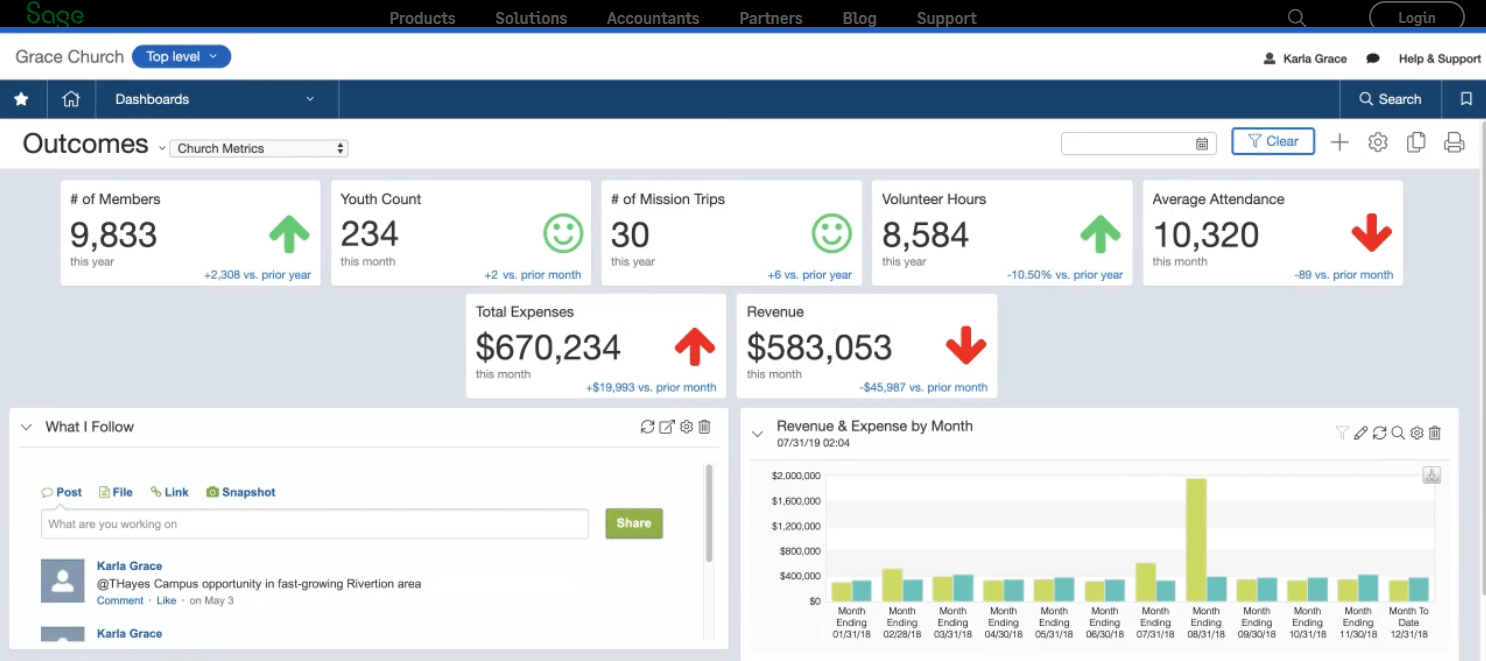The height and width of the screenshot is (661, 1486).
Task: Open dashboard settings gear icon
Action: 1378,142
